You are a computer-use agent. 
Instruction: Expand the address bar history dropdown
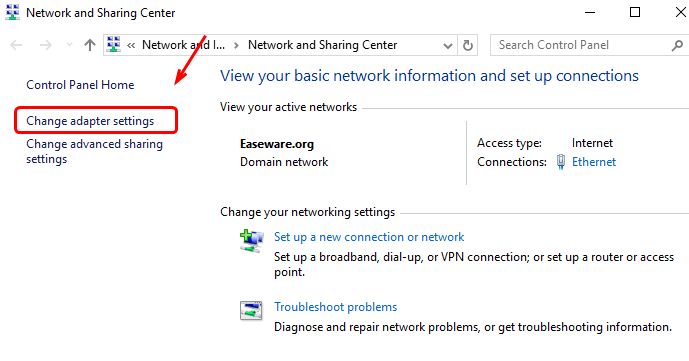(448, 45)
